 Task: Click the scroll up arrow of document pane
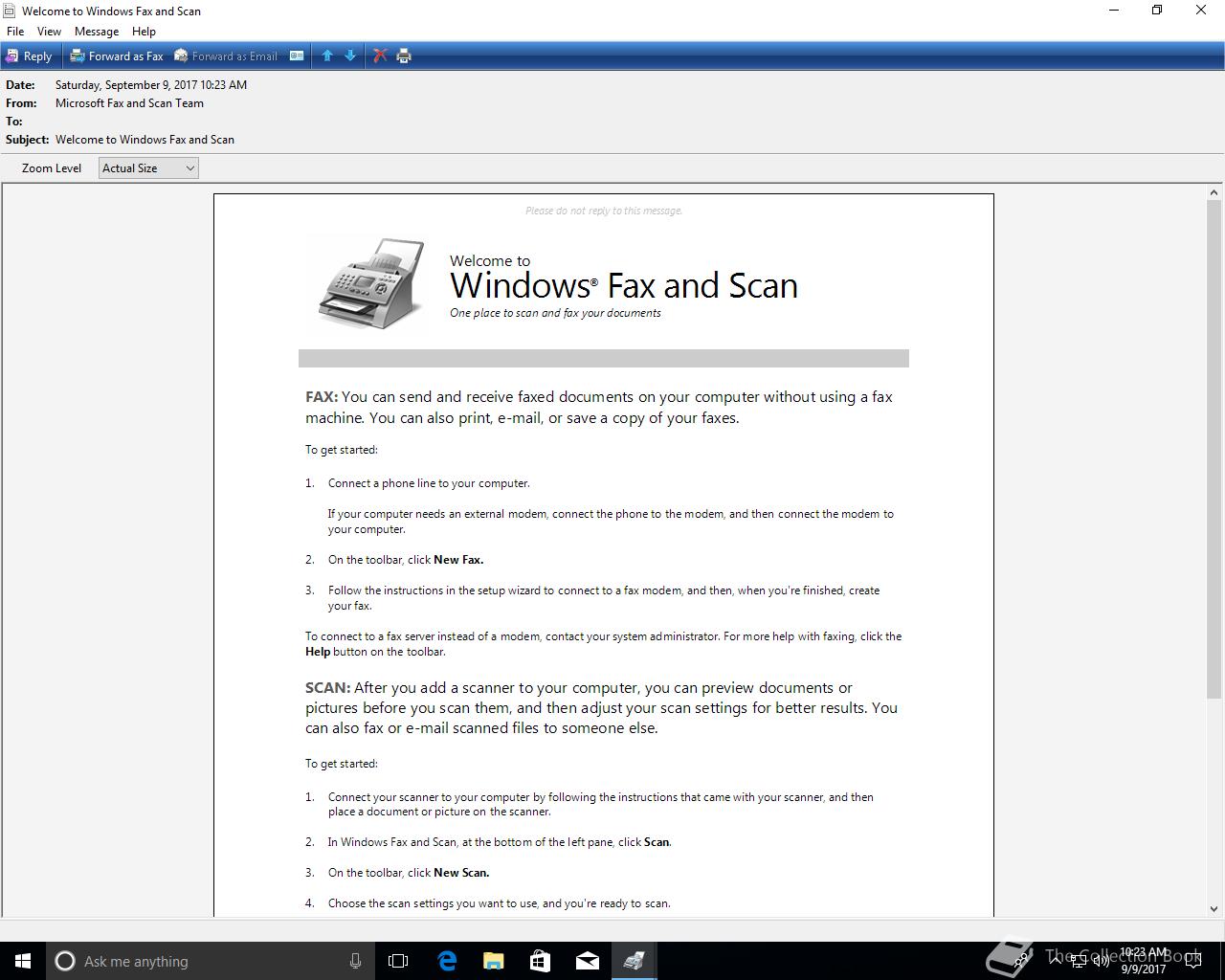(1214, 192)
